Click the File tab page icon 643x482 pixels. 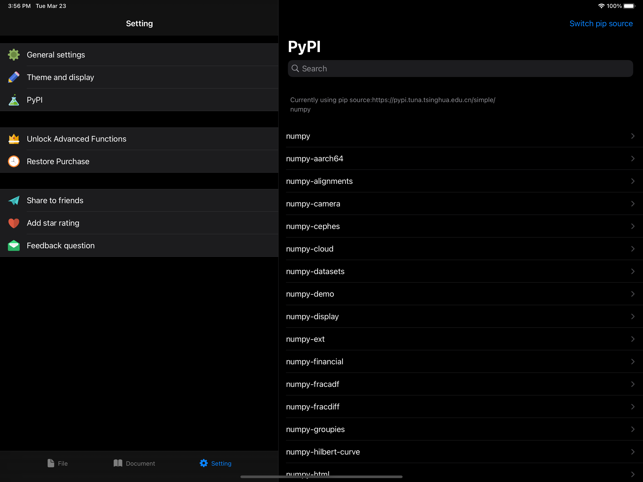pyautogui.click(x=50, y=463)
